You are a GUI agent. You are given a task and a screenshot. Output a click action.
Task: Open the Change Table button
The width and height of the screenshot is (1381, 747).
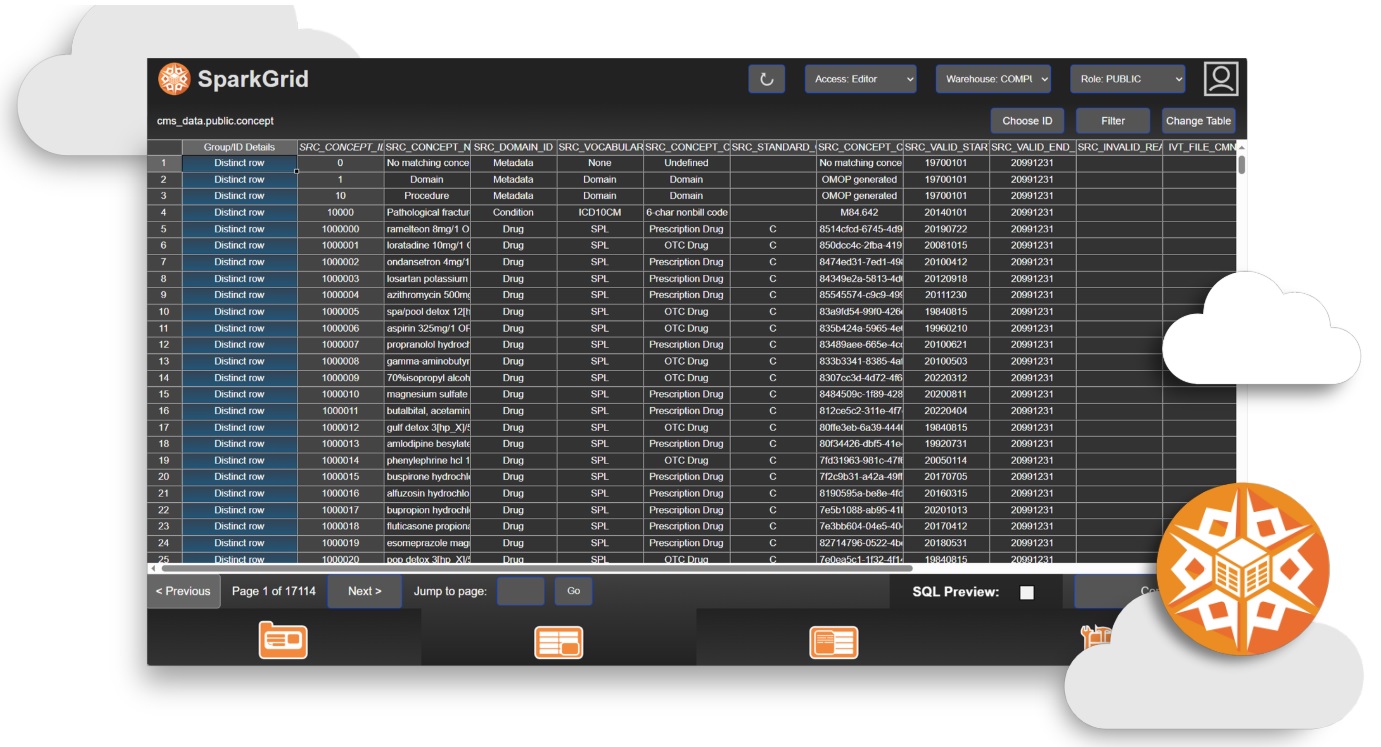(1198, 121)
